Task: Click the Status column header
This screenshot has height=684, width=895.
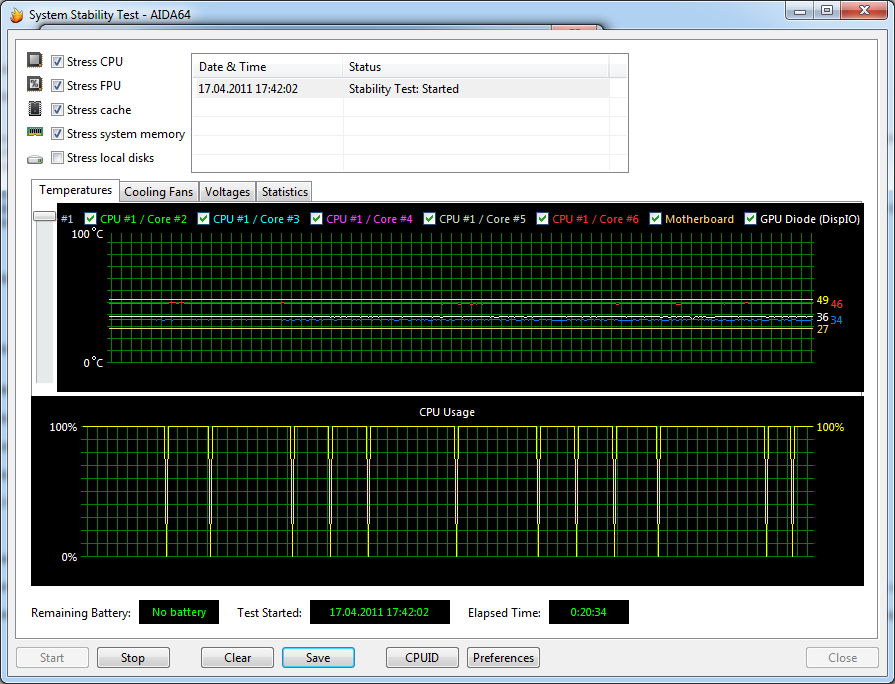Action: [x=475, y=67]
